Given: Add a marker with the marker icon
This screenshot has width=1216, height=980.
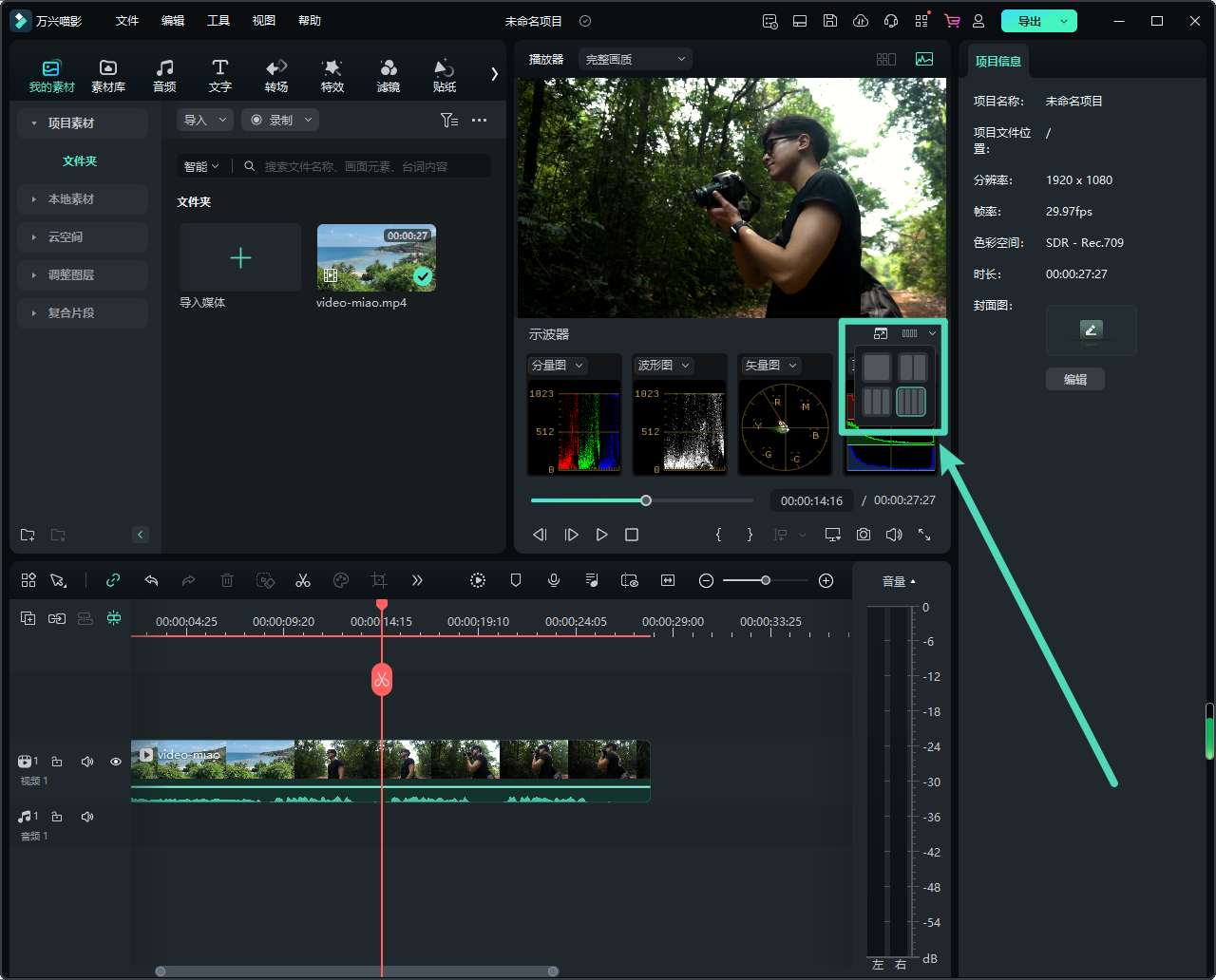Looking at the screenshot, I should (x=516, y=580).
